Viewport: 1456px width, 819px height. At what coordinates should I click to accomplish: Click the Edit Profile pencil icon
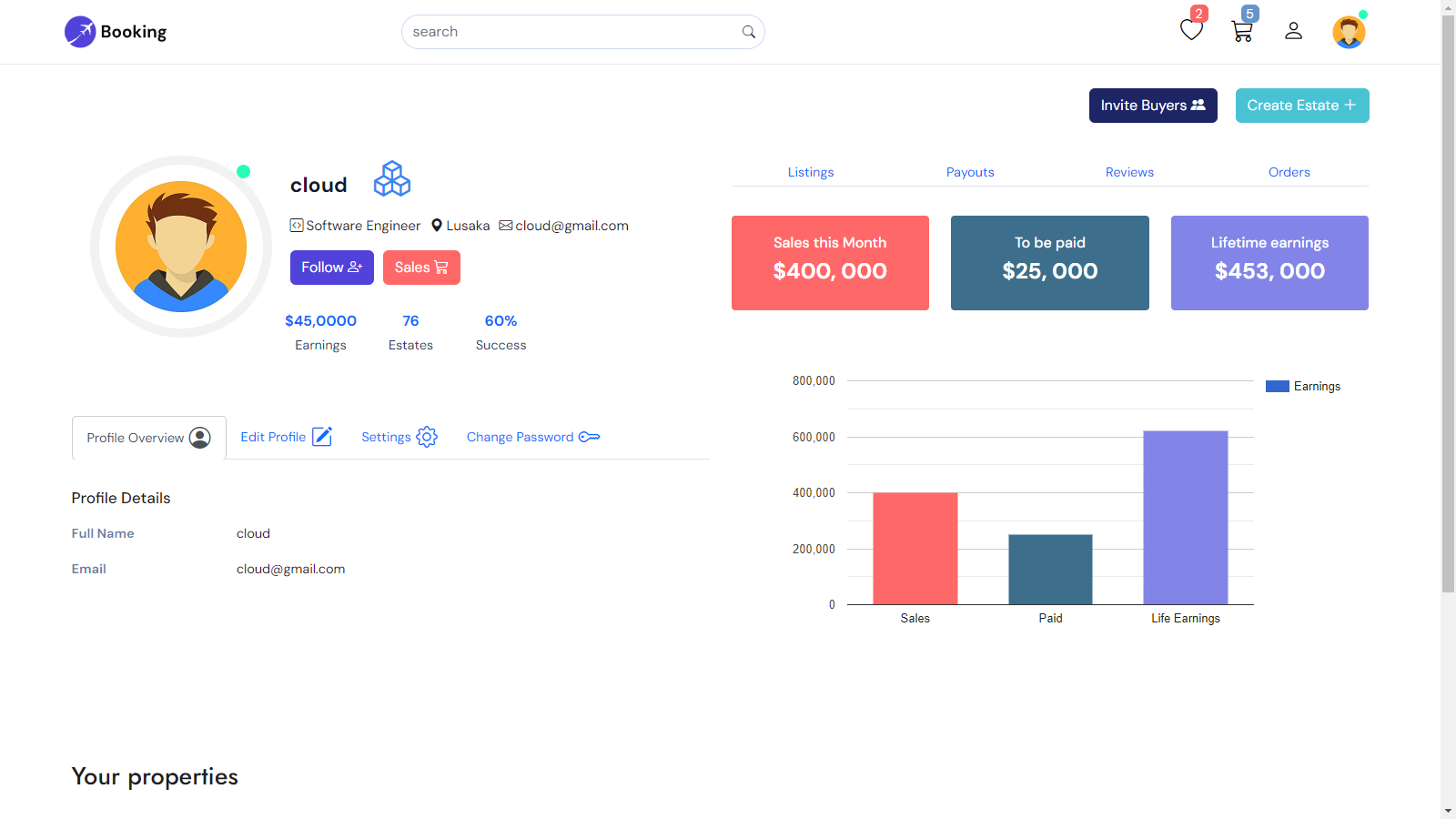[x=323, y=436]
